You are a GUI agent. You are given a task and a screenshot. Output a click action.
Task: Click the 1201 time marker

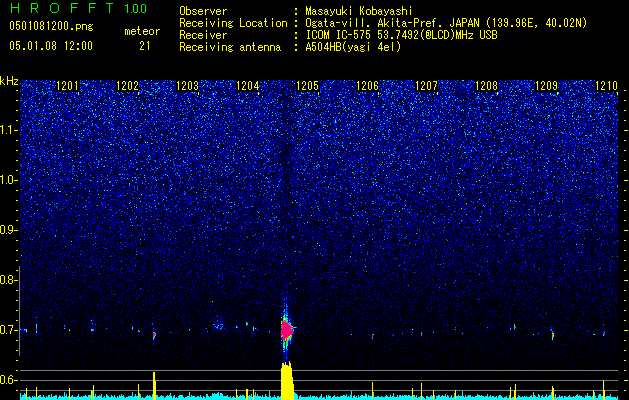pyautogui.click(x=67, y=86)
